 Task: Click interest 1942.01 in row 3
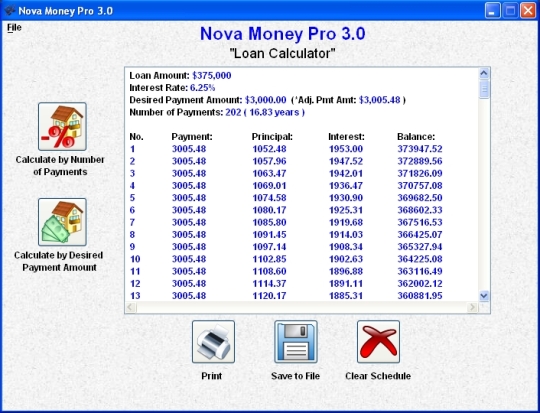(346, 173)
